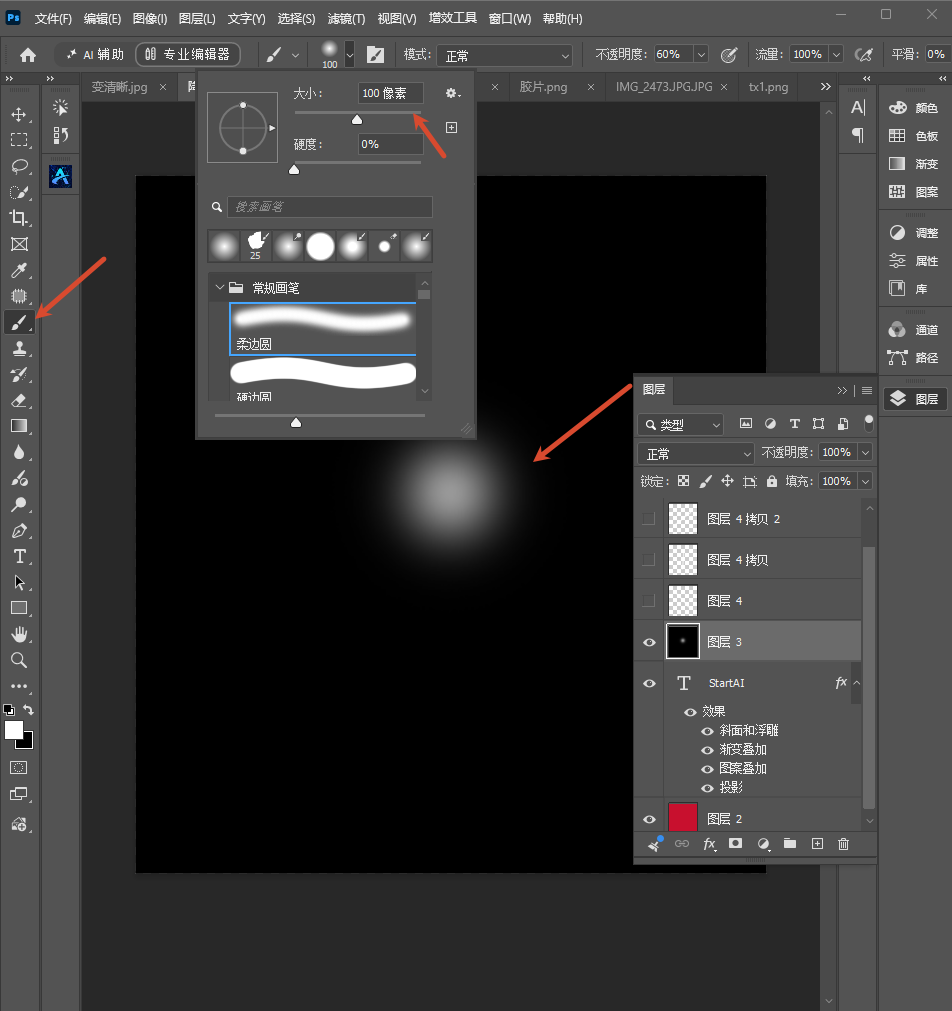Click the Home icon in options bar

[28, 55]
